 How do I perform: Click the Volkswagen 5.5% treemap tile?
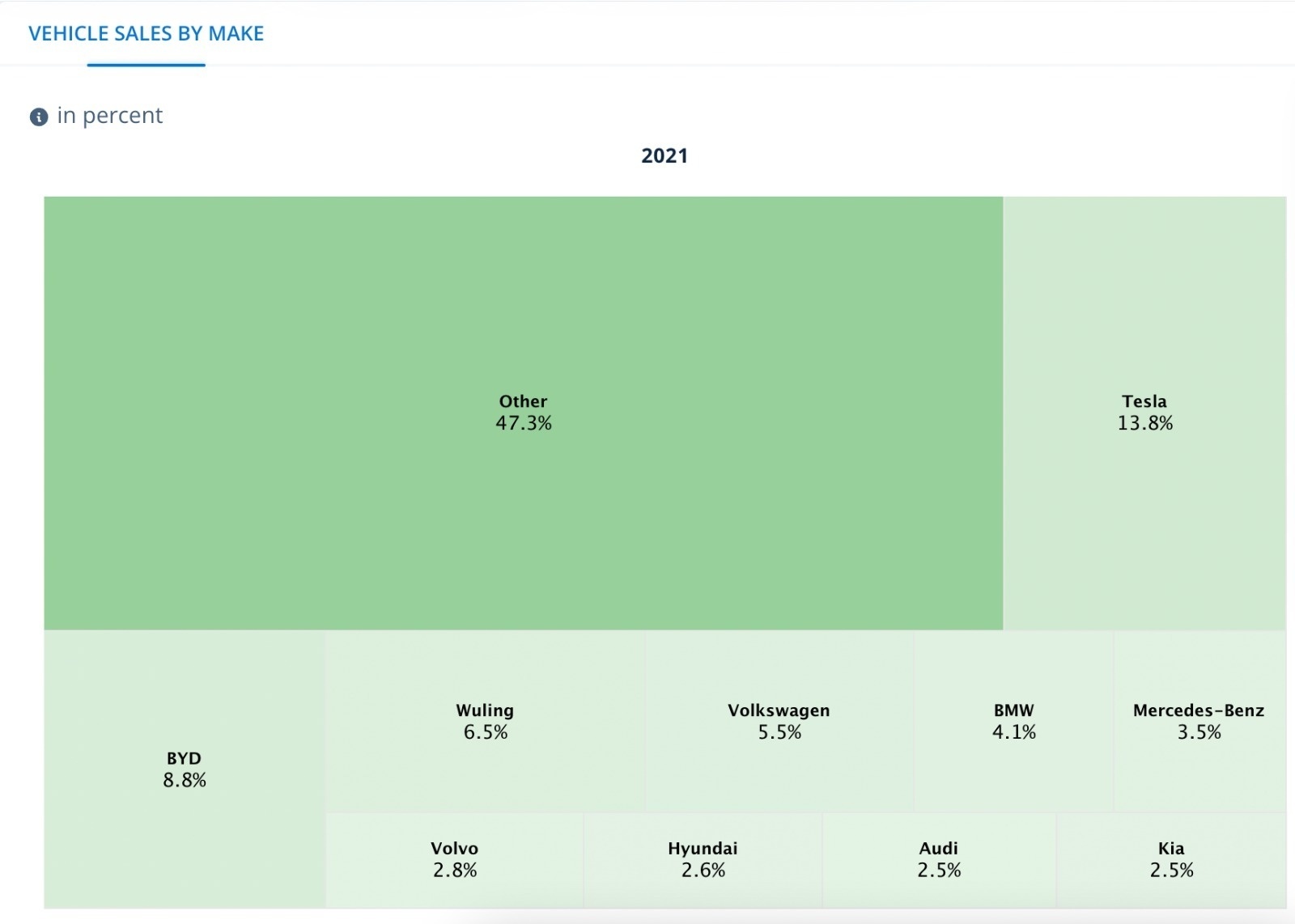point(779,721)
